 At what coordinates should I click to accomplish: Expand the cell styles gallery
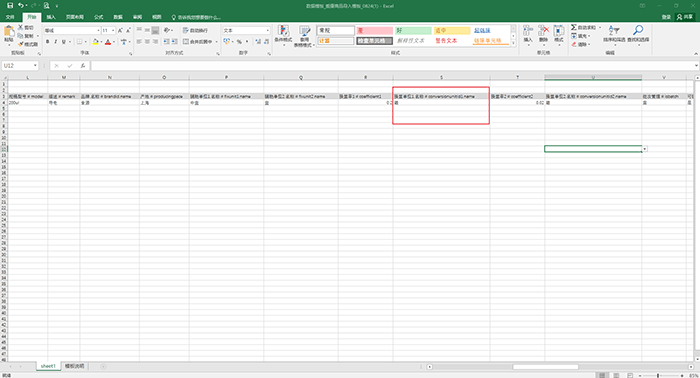tap(513, 43)
